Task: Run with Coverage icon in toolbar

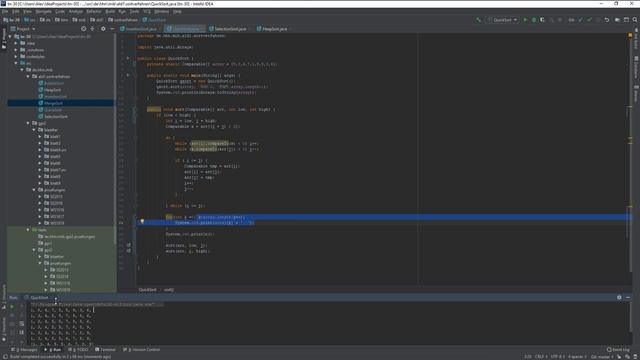Action: (542, 20)
